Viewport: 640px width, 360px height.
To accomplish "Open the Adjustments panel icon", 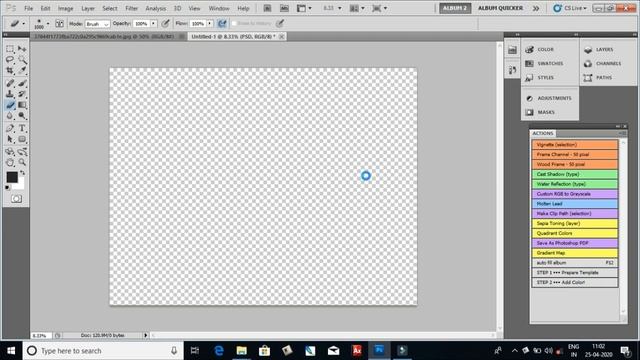I will 529,98.
